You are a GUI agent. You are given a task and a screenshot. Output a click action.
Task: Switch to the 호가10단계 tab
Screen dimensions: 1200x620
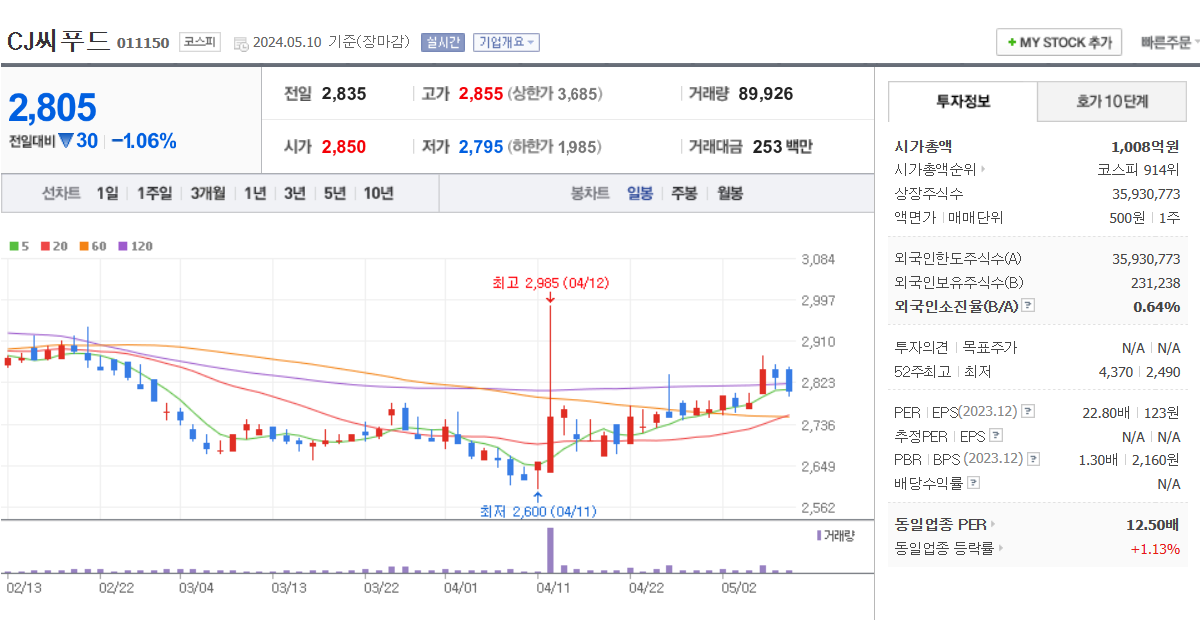pyautogui.click(x=1112, y=101)
